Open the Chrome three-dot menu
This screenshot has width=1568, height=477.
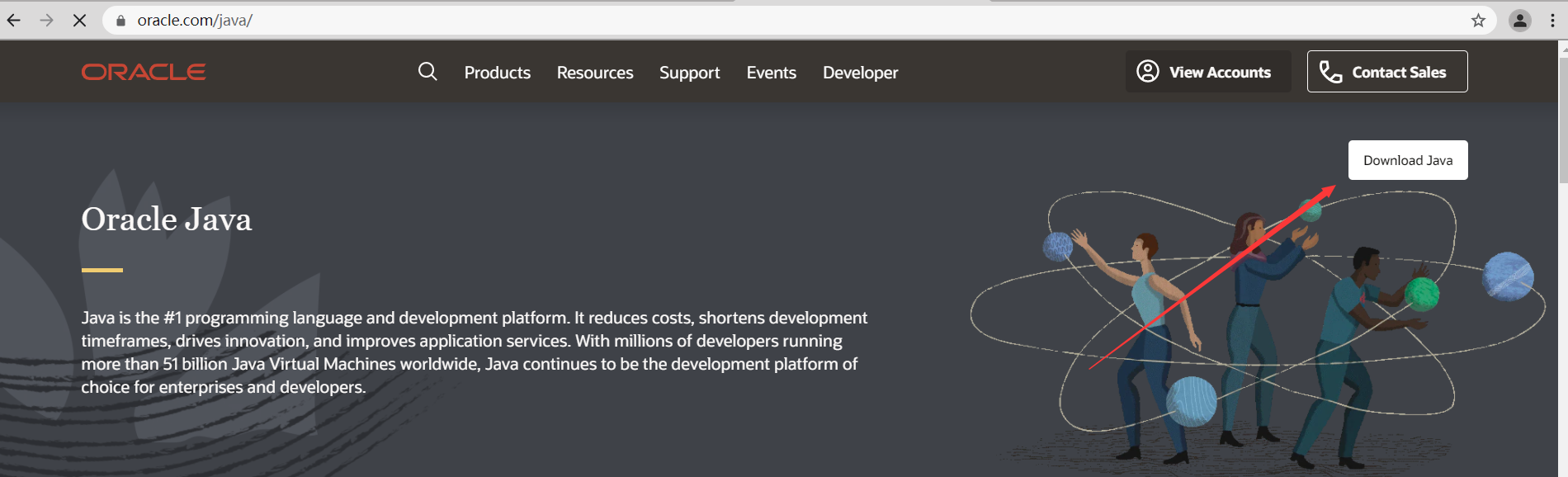point(1552,21)
